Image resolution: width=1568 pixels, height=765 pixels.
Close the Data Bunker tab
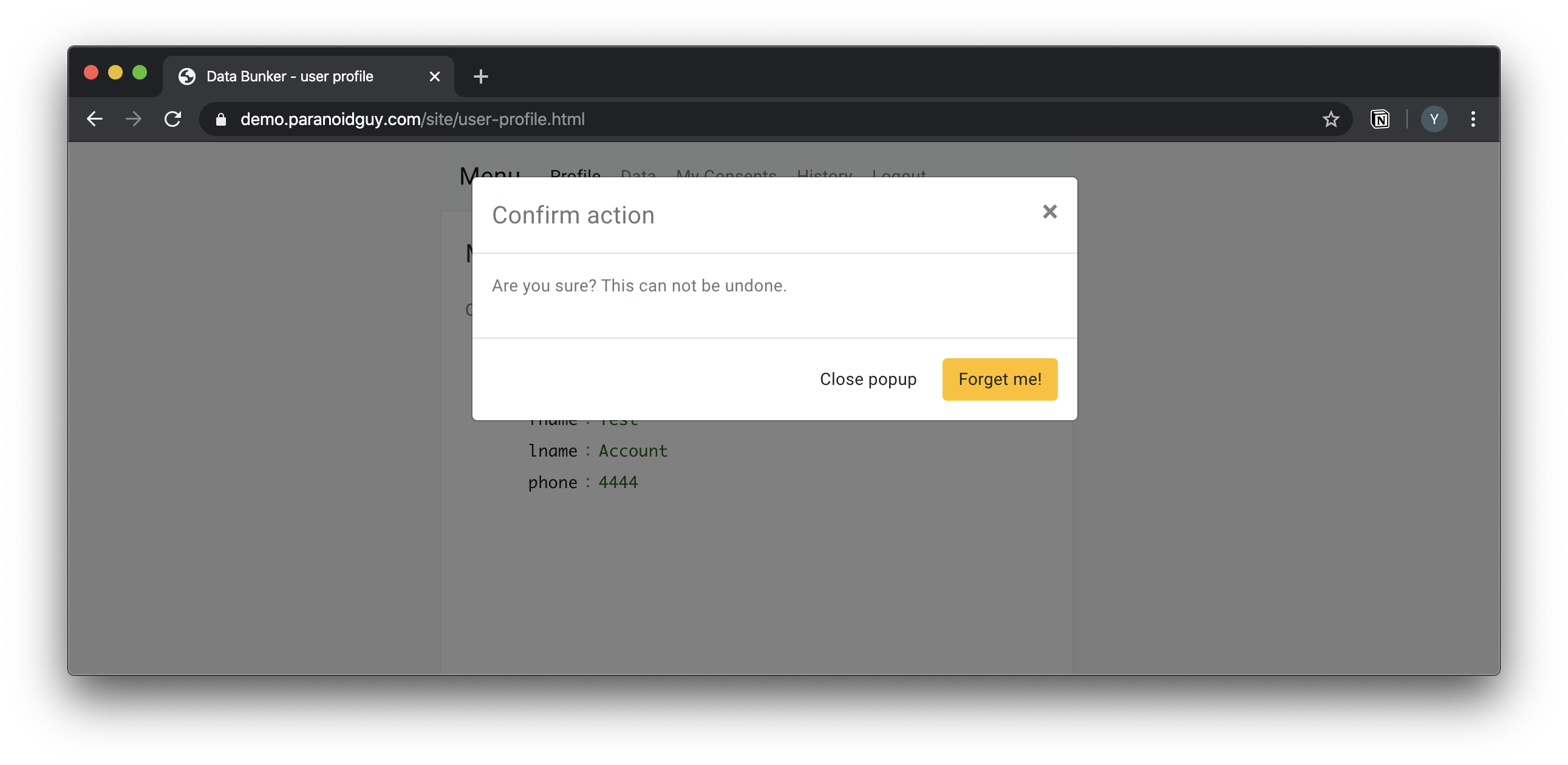[x=434, y=76]
